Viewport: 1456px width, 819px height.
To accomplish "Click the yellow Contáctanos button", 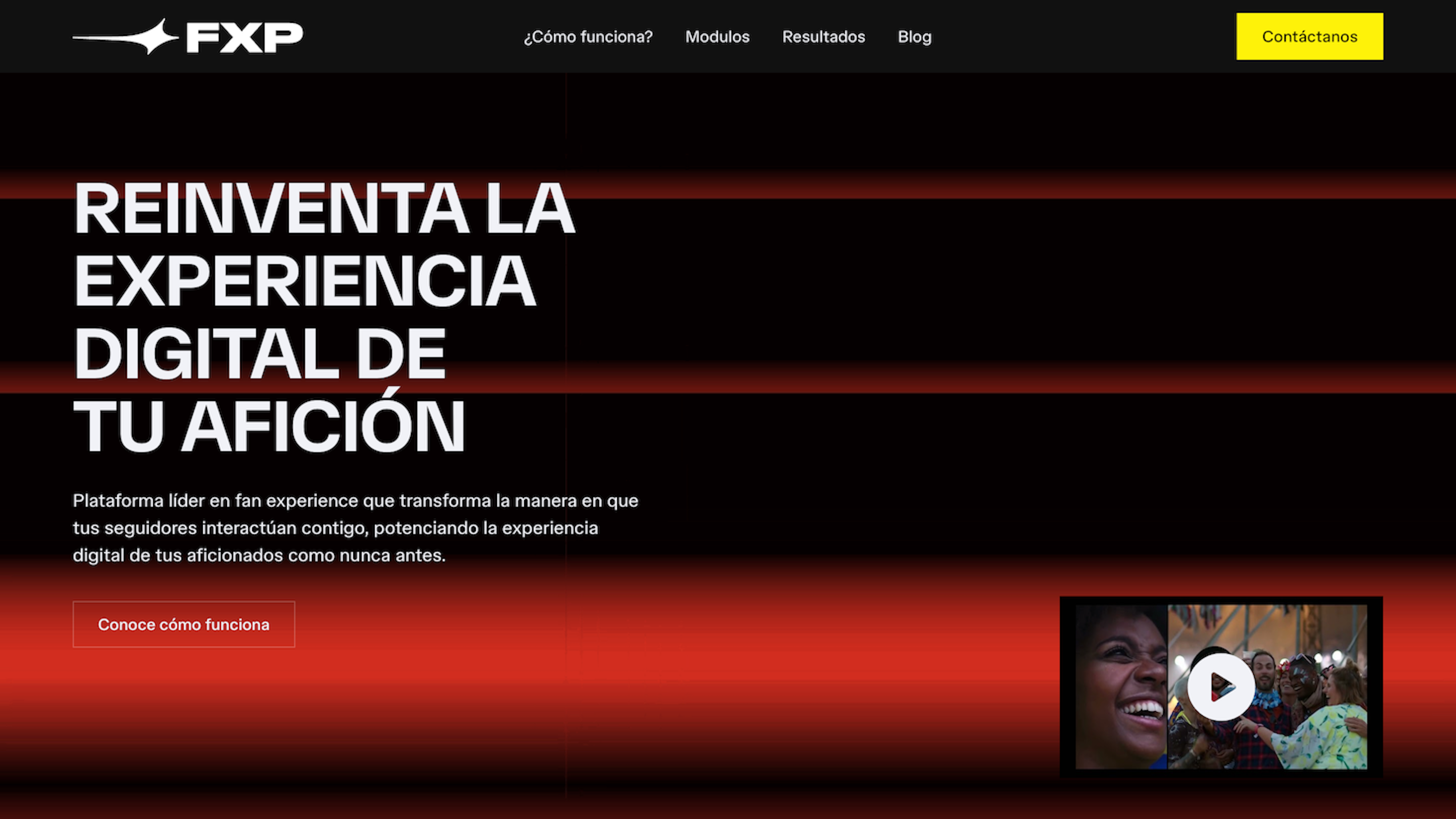I will coord(1309,37).
